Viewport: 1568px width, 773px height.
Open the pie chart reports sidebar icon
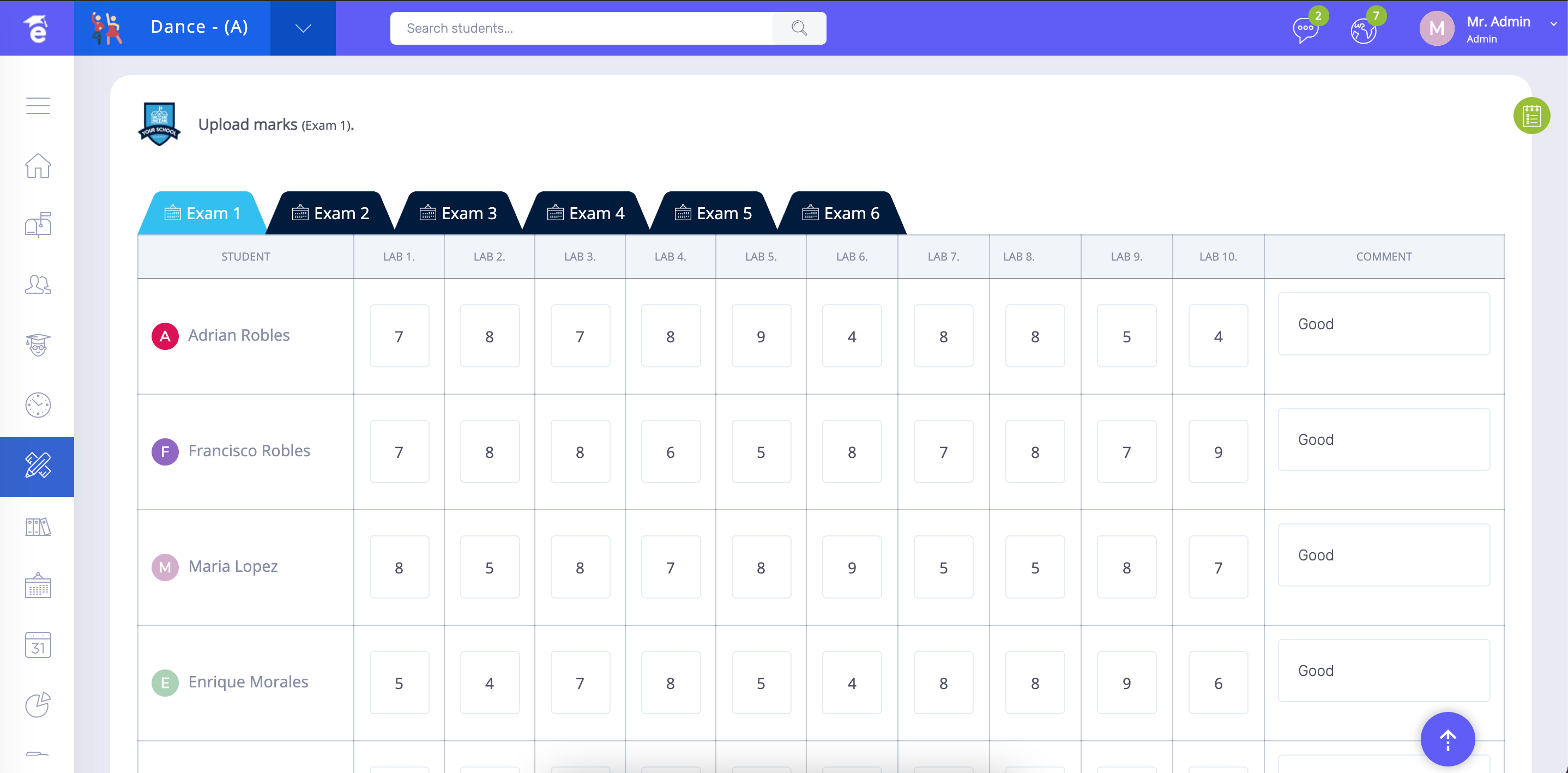[38, 705]
